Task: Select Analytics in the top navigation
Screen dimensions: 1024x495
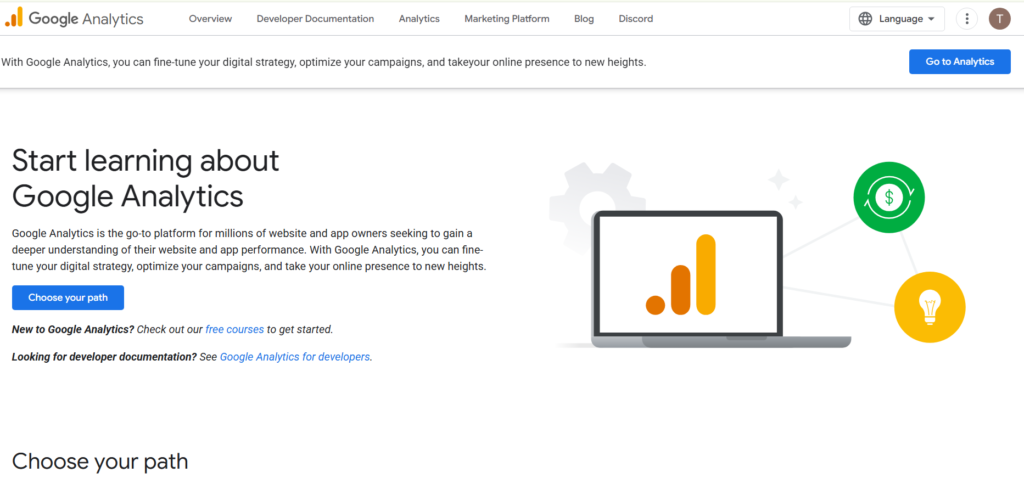Action: click(x=419, y=19)
